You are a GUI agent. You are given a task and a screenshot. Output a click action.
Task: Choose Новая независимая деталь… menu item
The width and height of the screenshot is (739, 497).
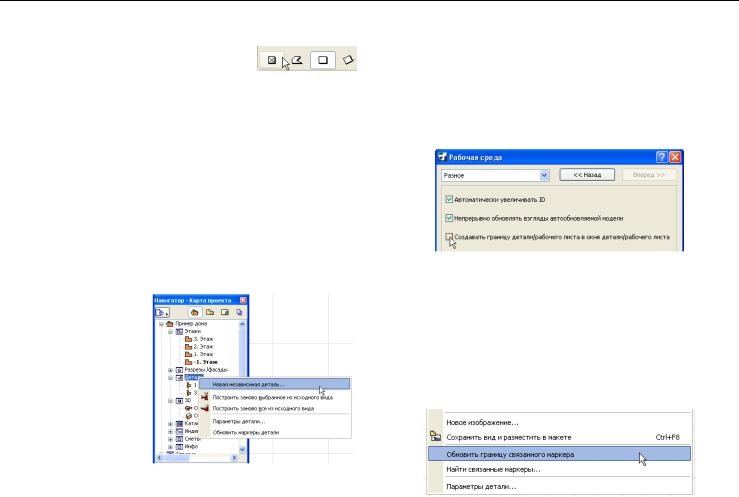click(275, 384)
